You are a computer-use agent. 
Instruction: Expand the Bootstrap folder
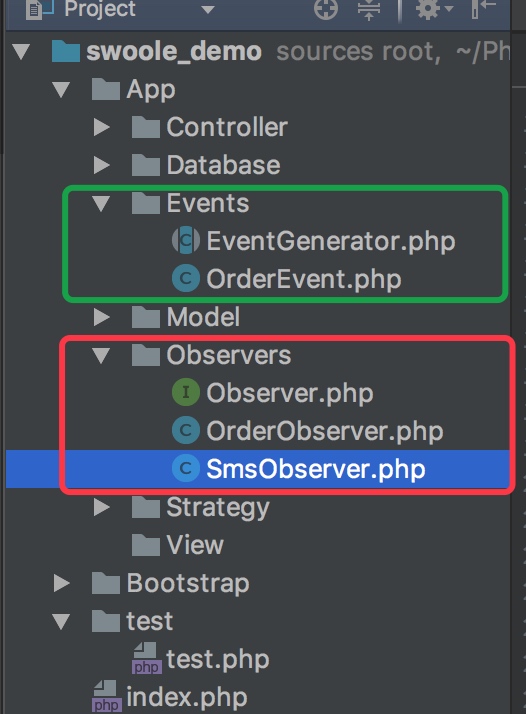coord(61,583)
